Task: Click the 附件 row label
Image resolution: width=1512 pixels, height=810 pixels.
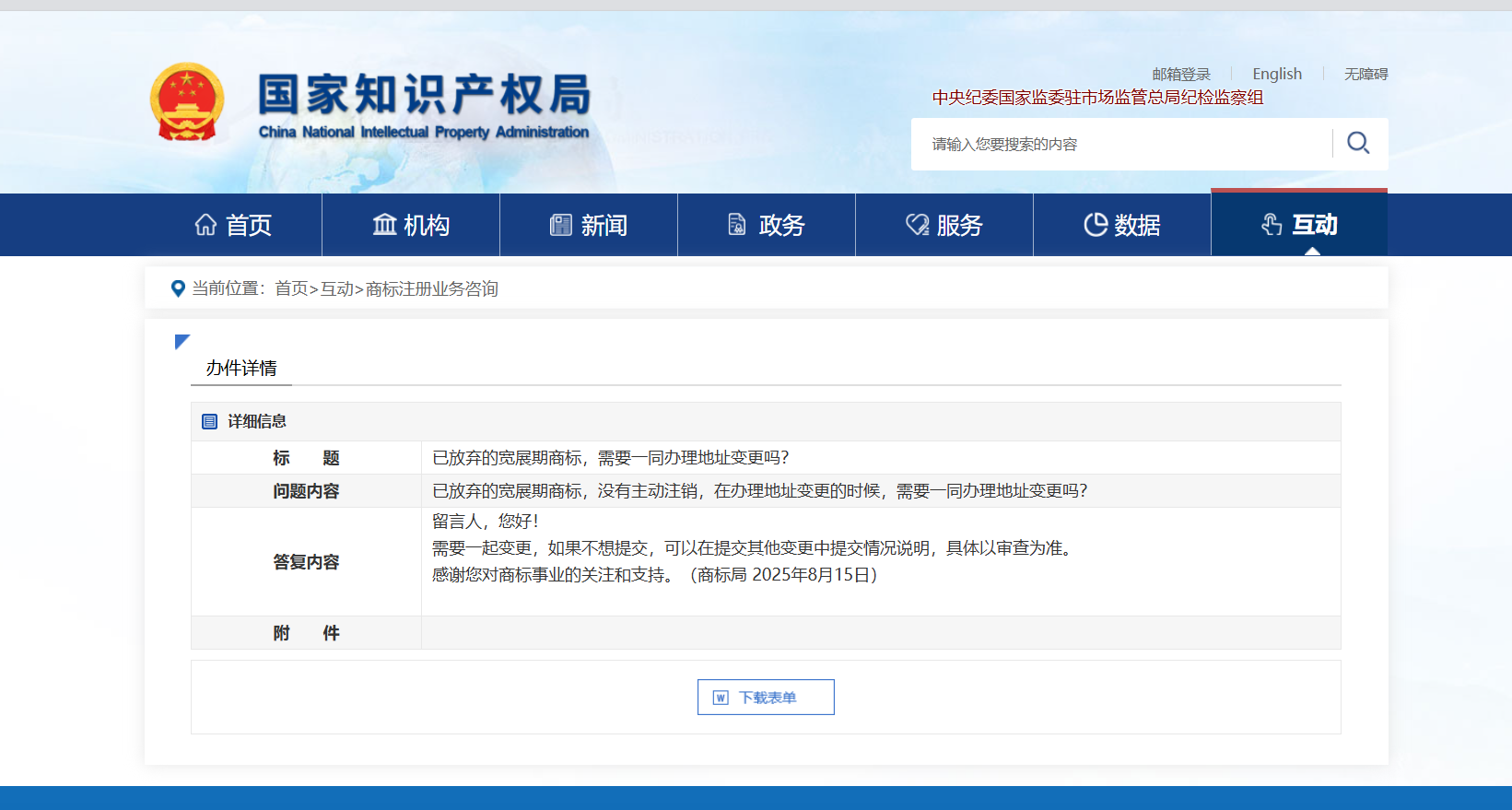Action: point(306,633)
